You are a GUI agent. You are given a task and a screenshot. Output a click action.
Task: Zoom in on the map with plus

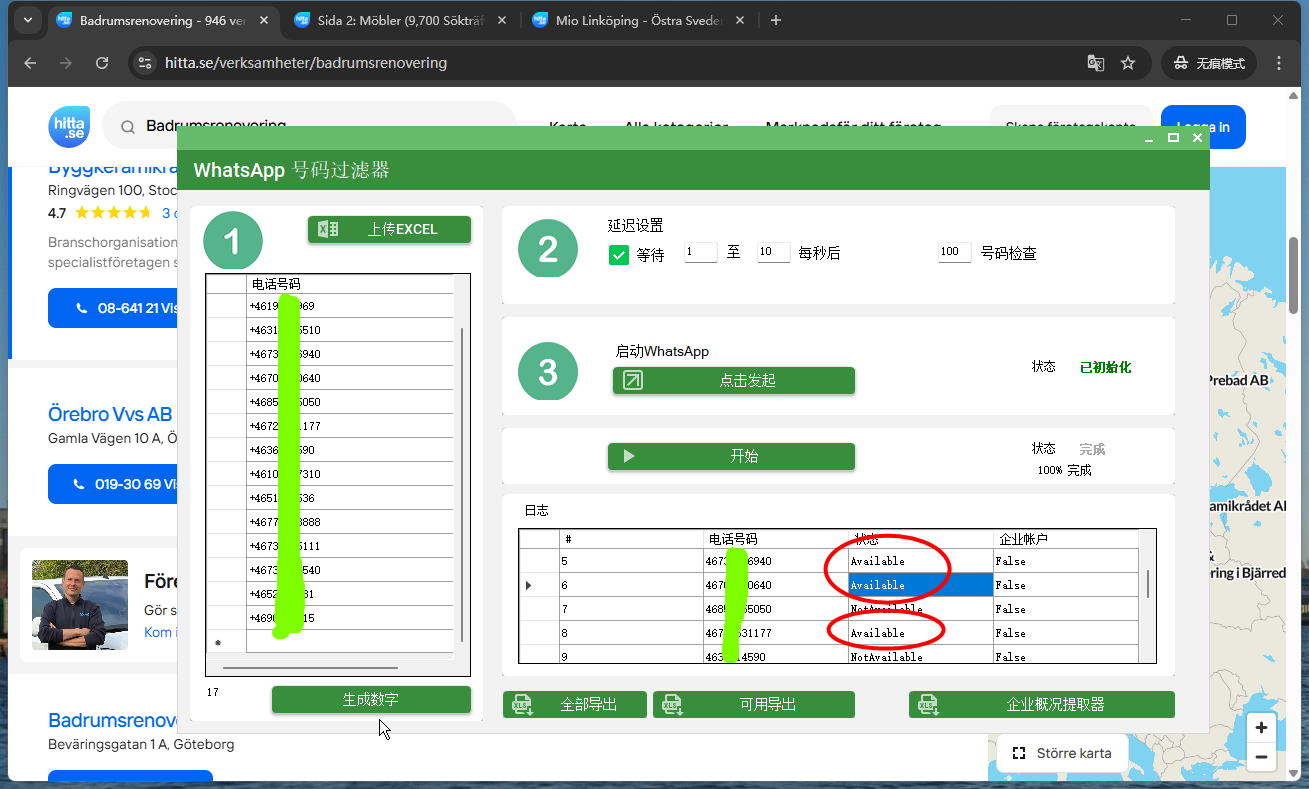coord(1262,728)
